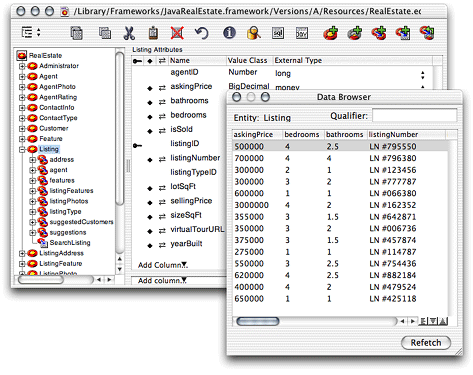Click the New Attribute toolbar icon

coord(355,33)
